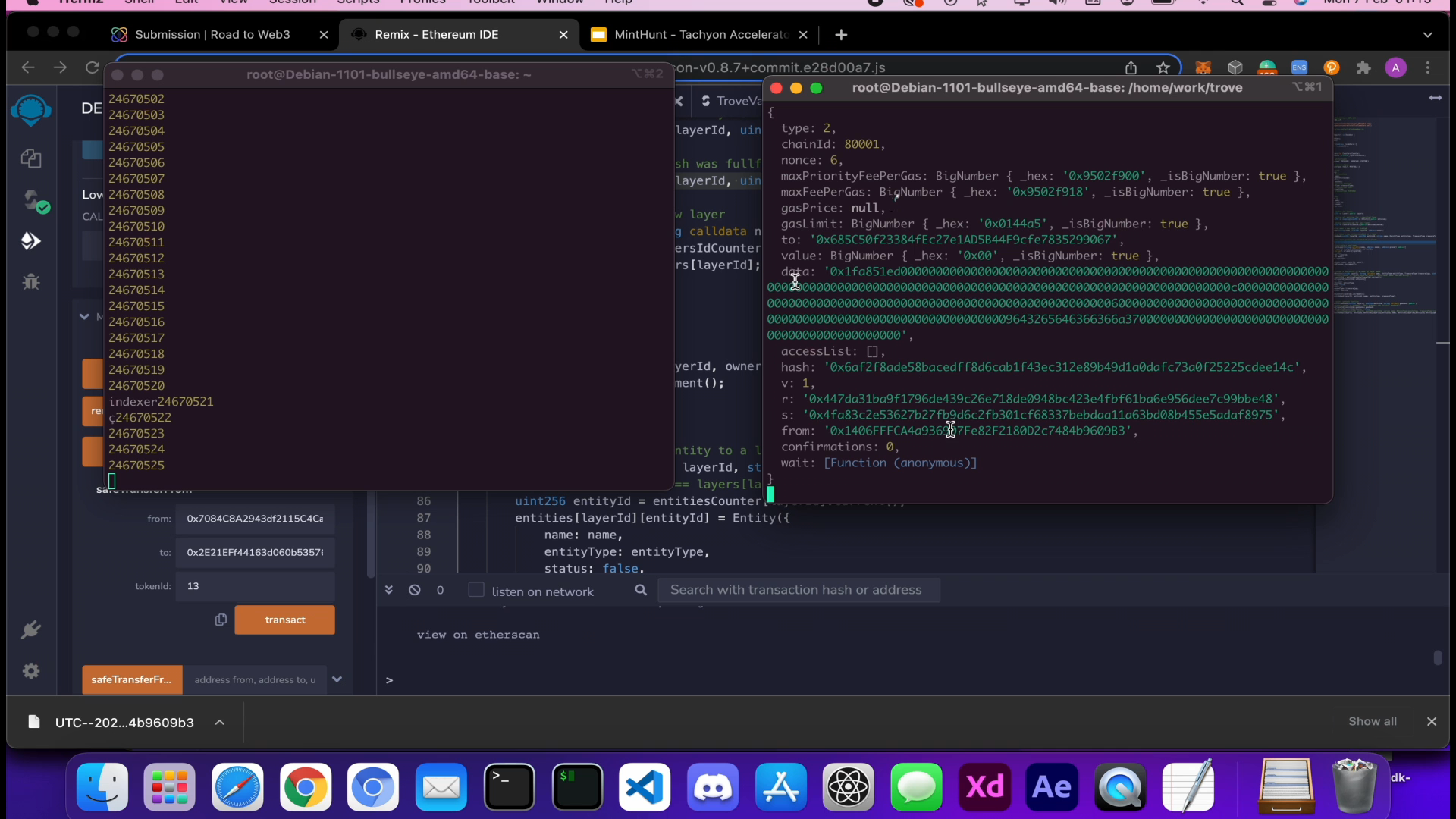Switch to MintHunt - Tachyon Accelerator tab
The height and width of the screenshot is (819, 1456).
coord(701,35)
